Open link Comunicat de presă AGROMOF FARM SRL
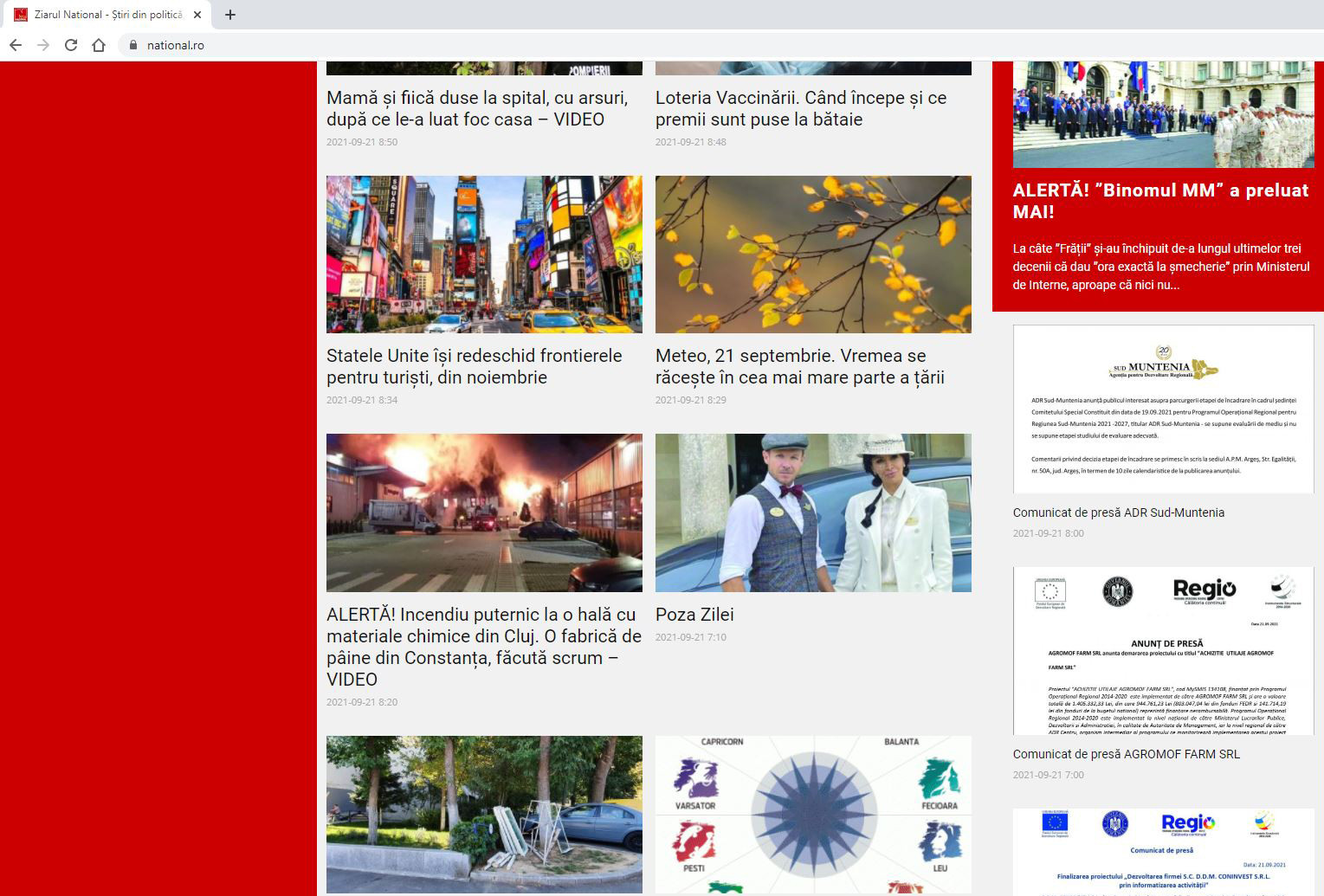The image size is (1324, 896). point(1127,754)
